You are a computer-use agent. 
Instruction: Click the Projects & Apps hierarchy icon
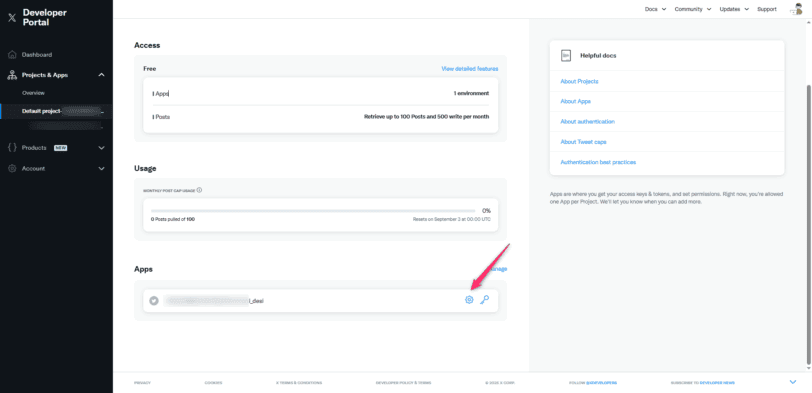pyautogui.click(x=12, y=75)
